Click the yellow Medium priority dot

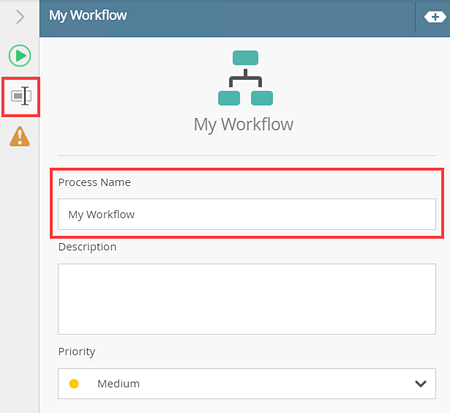[74, 384]
